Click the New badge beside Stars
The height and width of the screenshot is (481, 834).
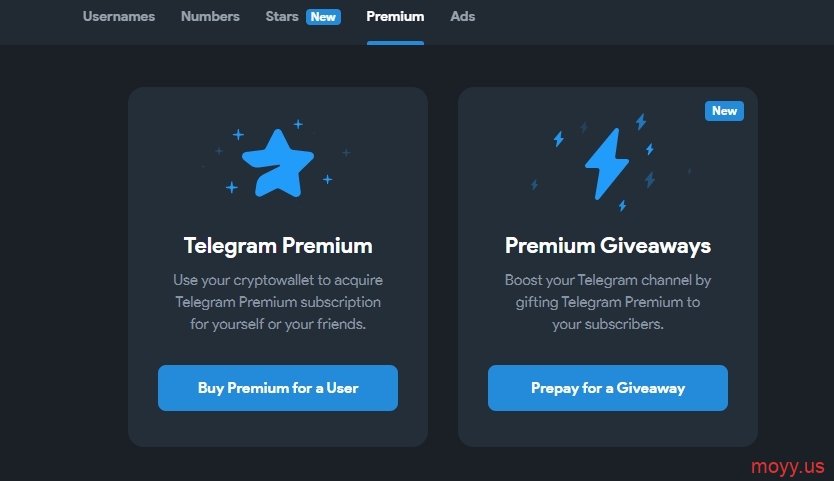(x=323, y=17)
